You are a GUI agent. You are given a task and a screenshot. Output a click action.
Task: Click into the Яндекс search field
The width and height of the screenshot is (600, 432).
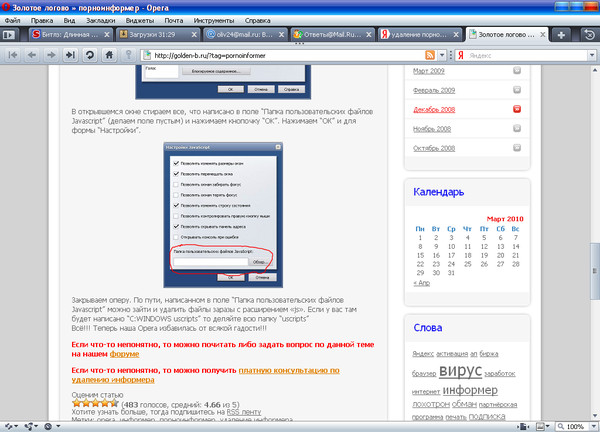tap(527, 55)
